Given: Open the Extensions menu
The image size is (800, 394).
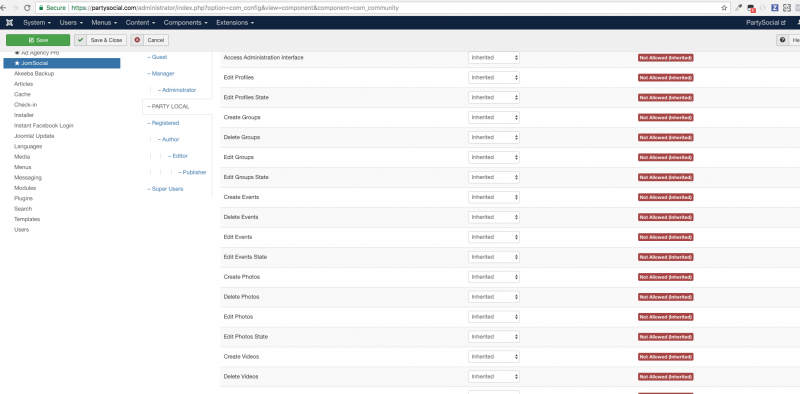Looking at the screenshot, I should pyautogui.click(x=235, y=22).
